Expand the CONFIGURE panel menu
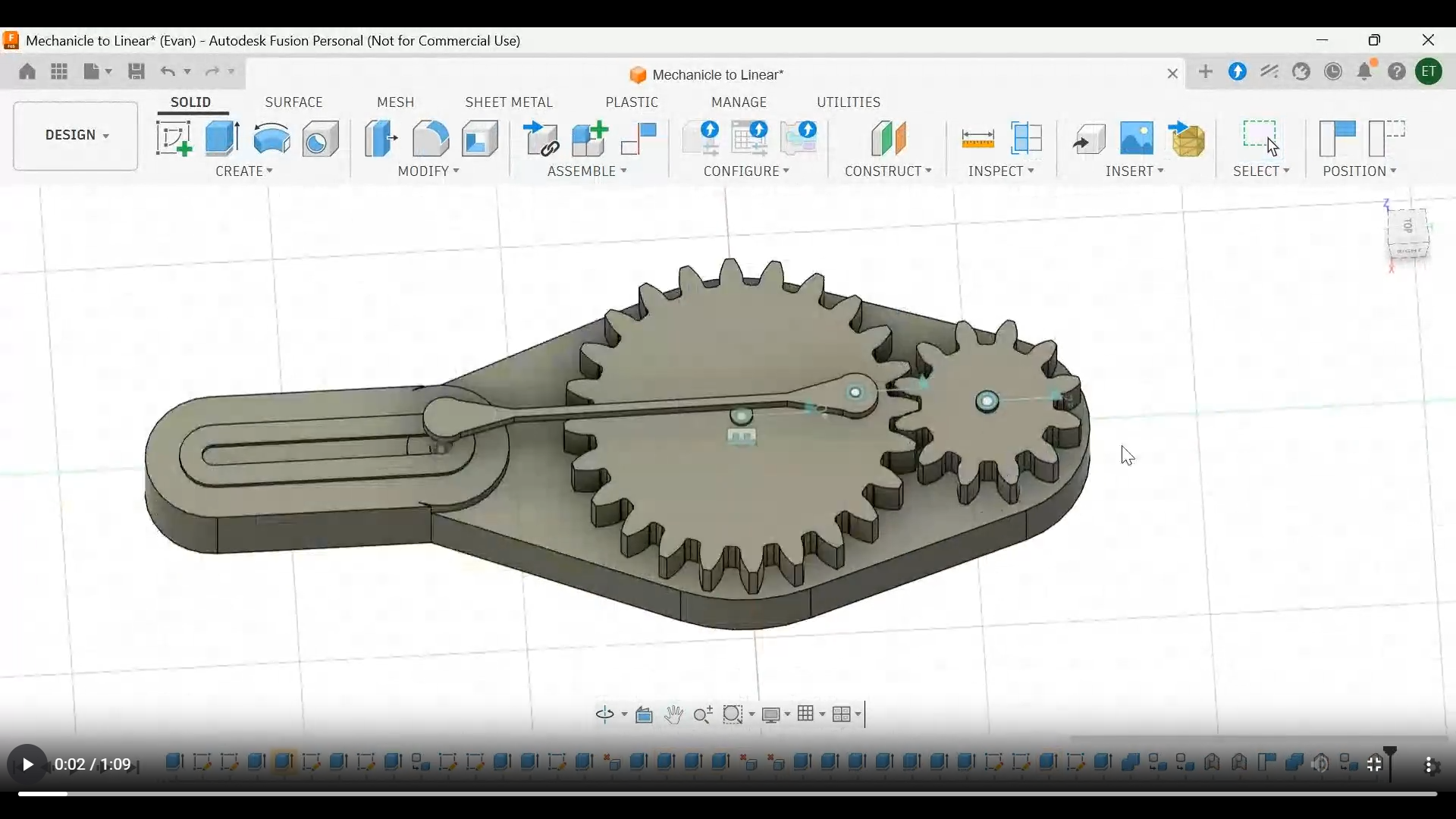 [x=747, y=172]
